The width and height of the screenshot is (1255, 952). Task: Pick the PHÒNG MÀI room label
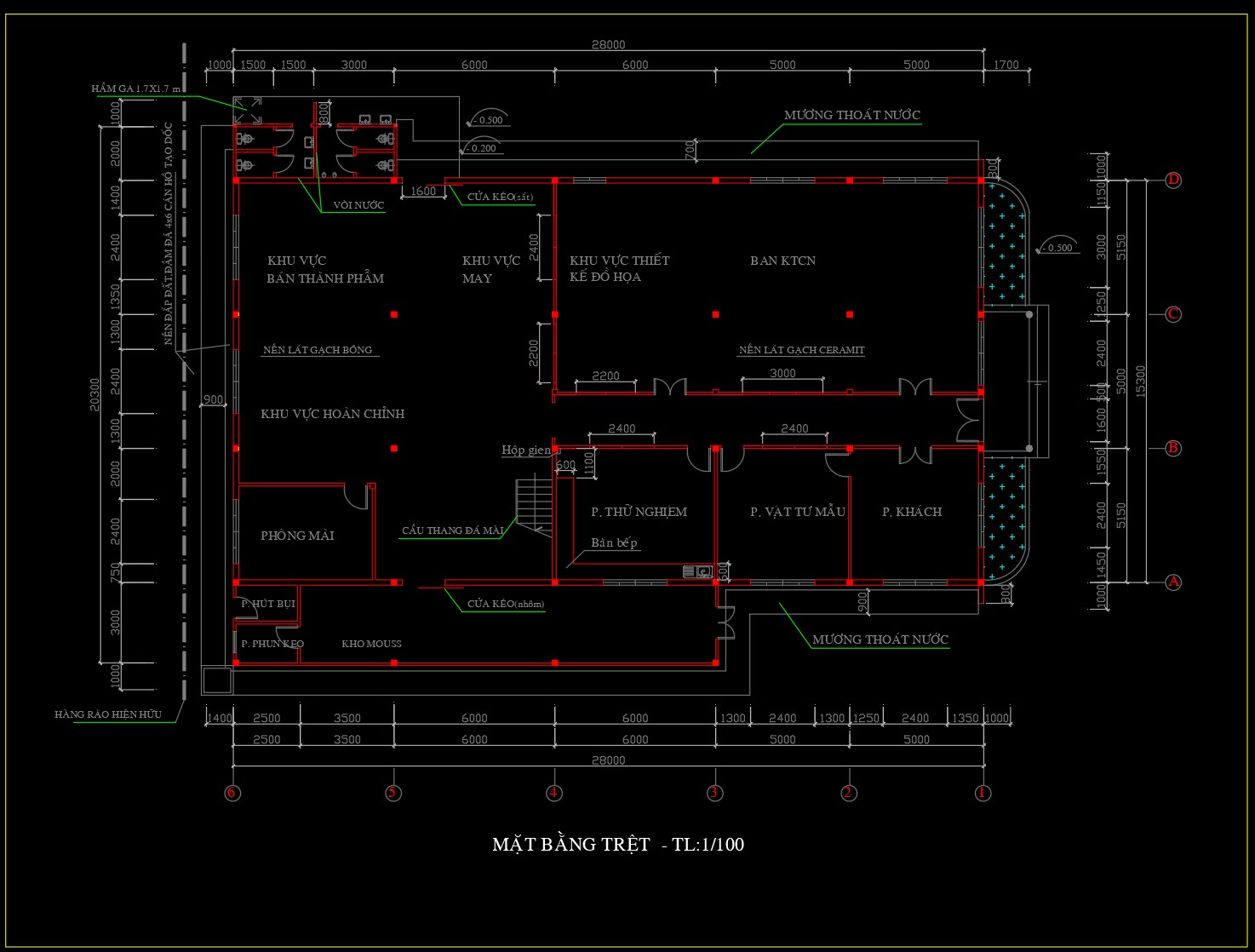pos(297,536)
